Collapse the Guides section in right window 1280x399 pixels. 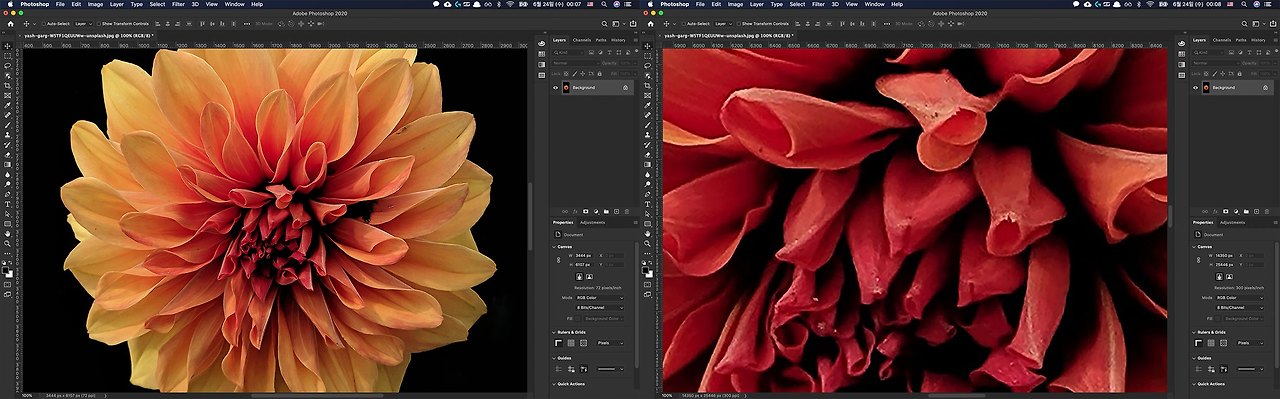[1193, 358]
